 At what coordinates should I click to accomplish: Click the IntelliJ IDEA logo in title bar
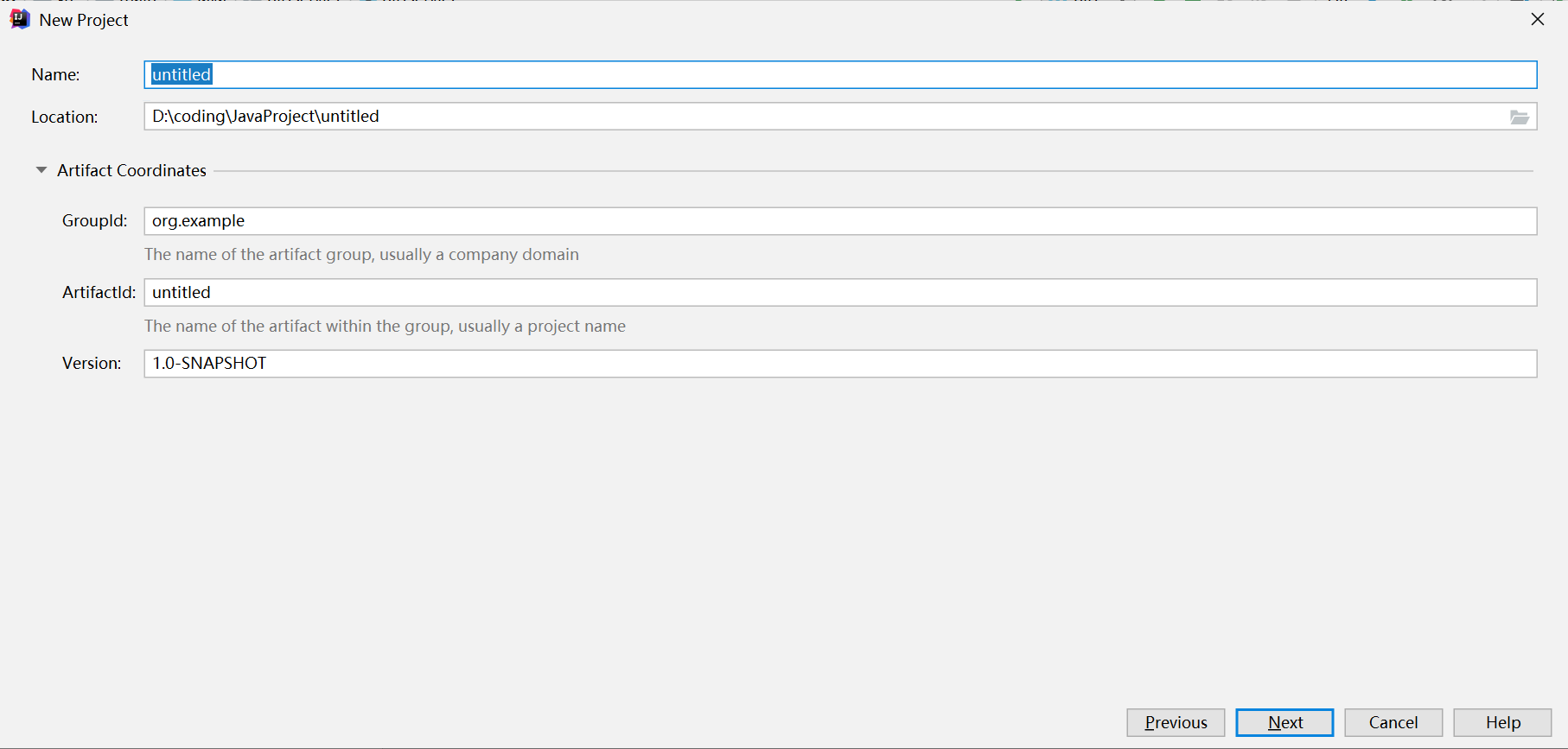click(x=19, y=19)
